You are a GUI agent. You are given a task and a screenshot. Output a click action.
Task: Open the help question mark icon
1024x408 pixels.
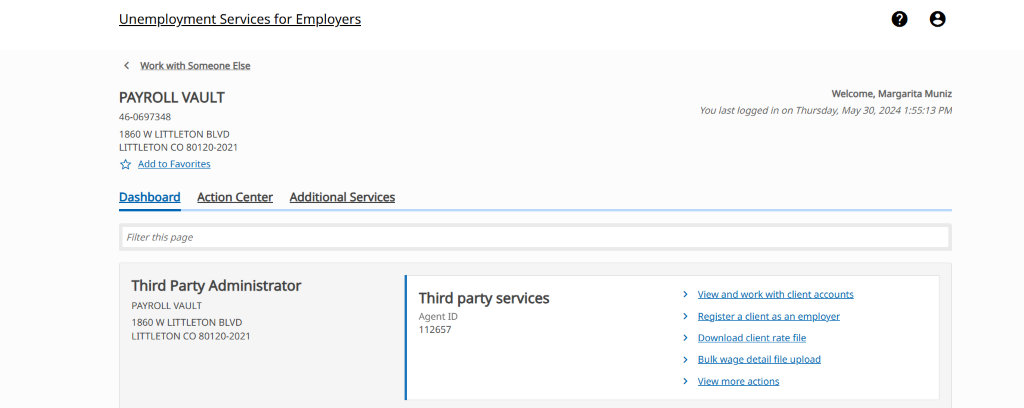pyautogui.click(x=899, y=20)
